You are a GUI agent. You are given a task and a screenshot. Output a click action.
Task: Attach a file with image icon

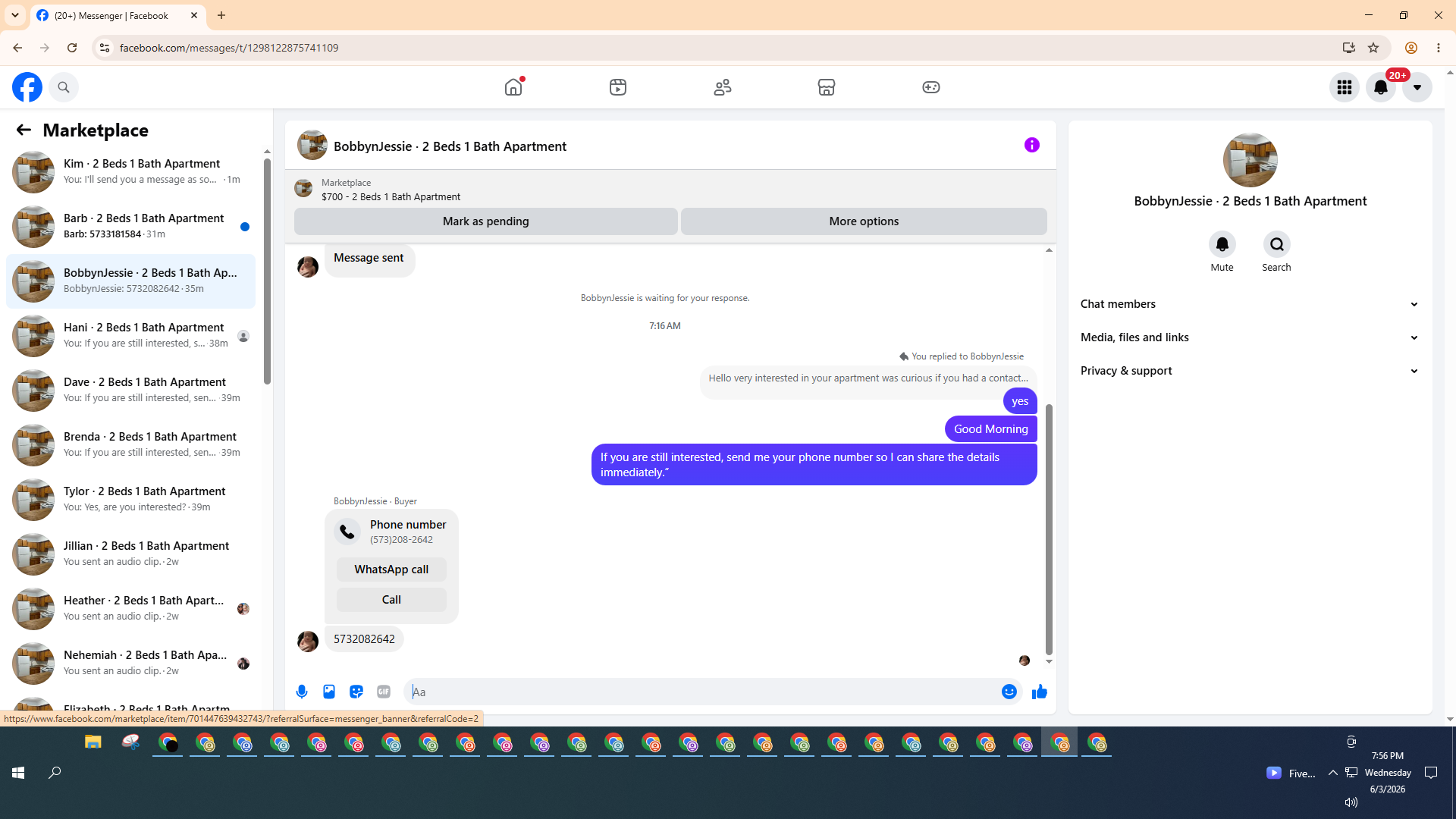[329, 692]
